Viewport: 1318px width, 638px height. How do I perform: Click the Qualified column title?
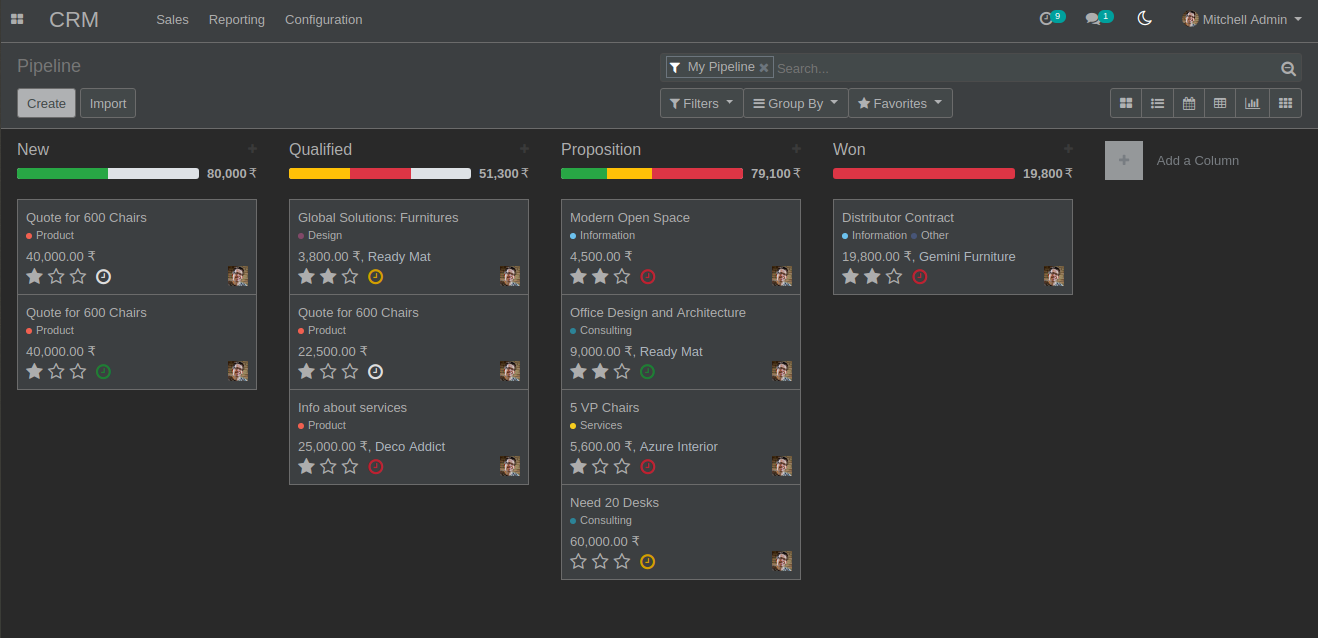[320, 149]
